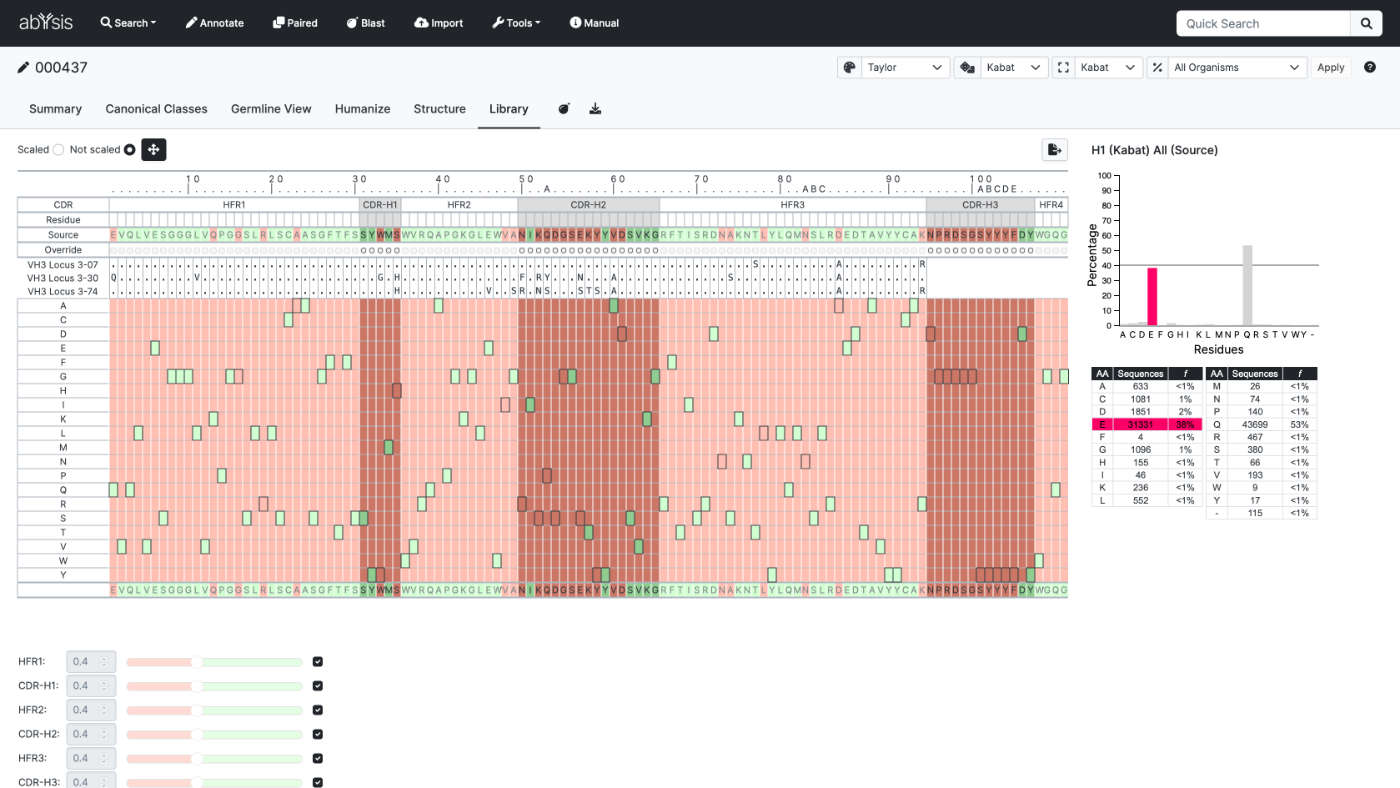Click the D row showing 1851 sequences

coord(1147,411)
